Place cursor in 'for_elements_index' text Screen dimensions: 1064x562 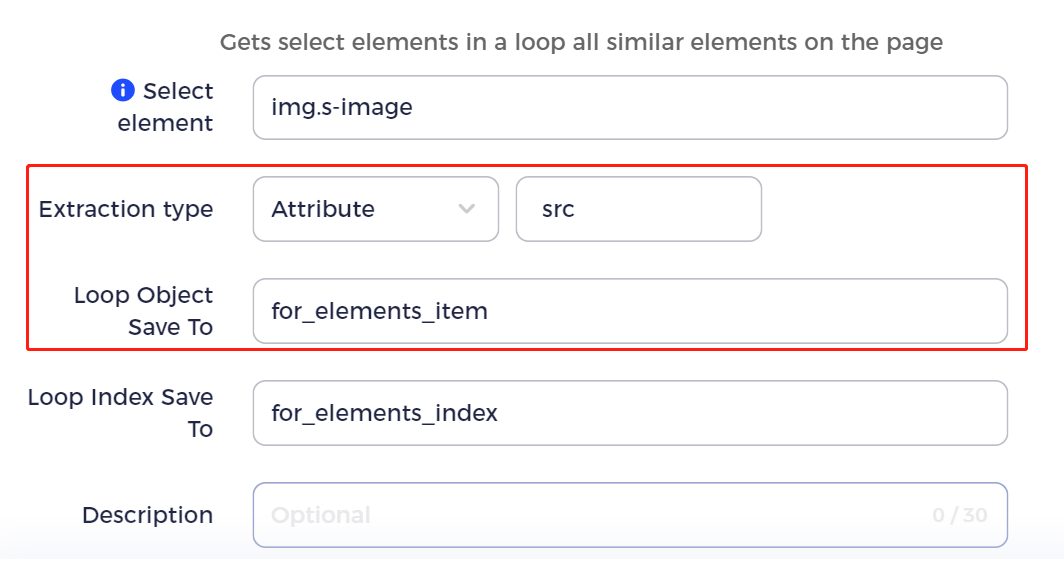coord(384,413)
